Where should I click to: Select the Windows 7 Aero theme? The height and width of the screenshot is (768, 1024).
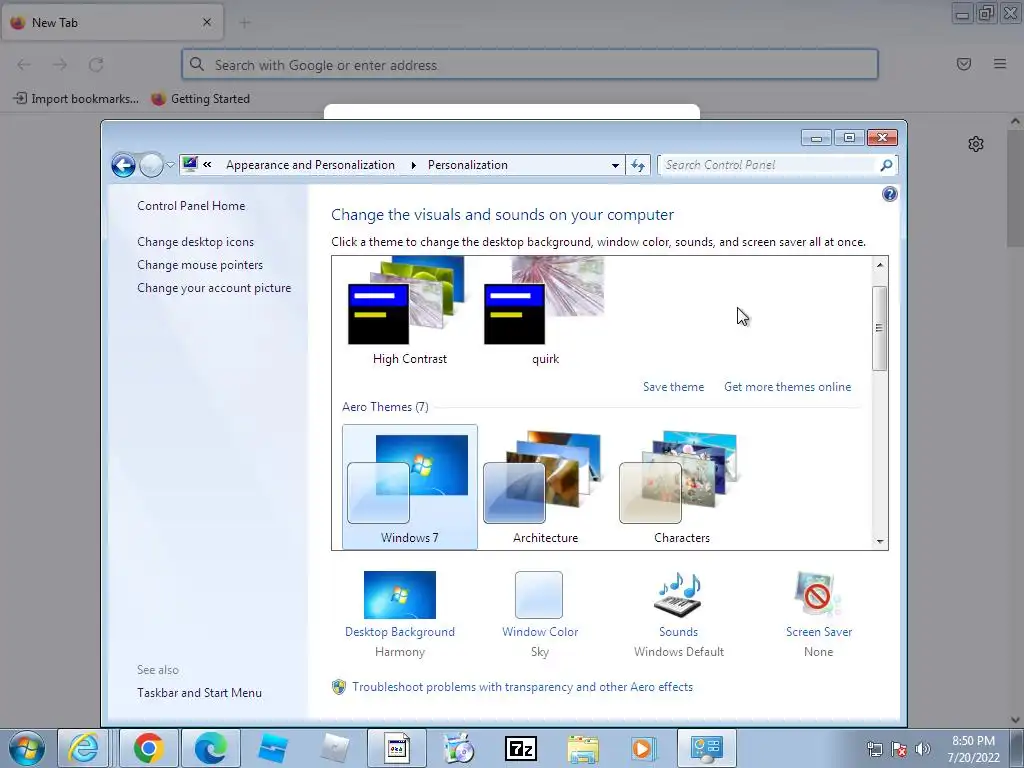[409, 487]
